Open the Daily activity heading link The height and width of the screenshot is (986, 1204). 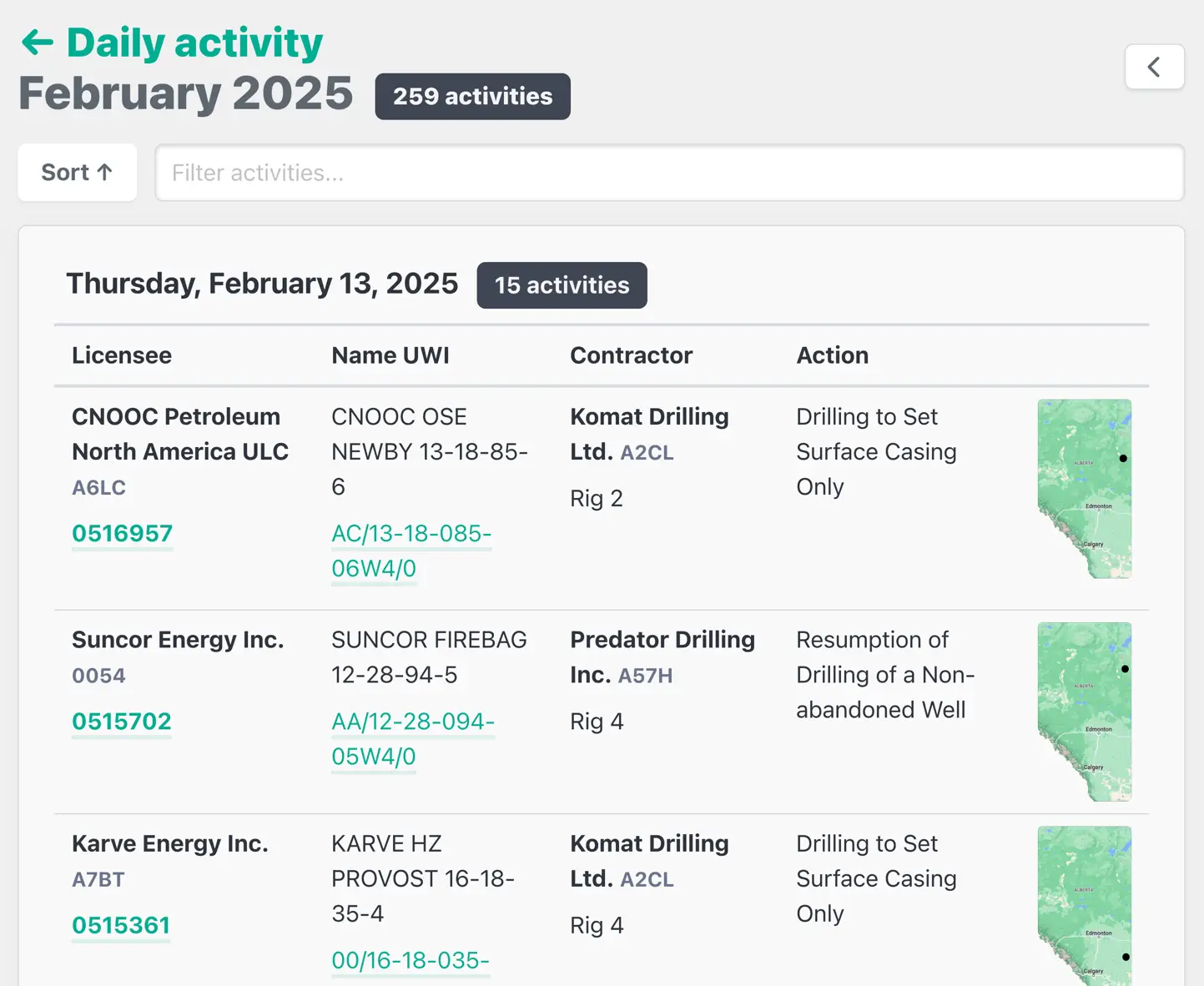(194, 43)
